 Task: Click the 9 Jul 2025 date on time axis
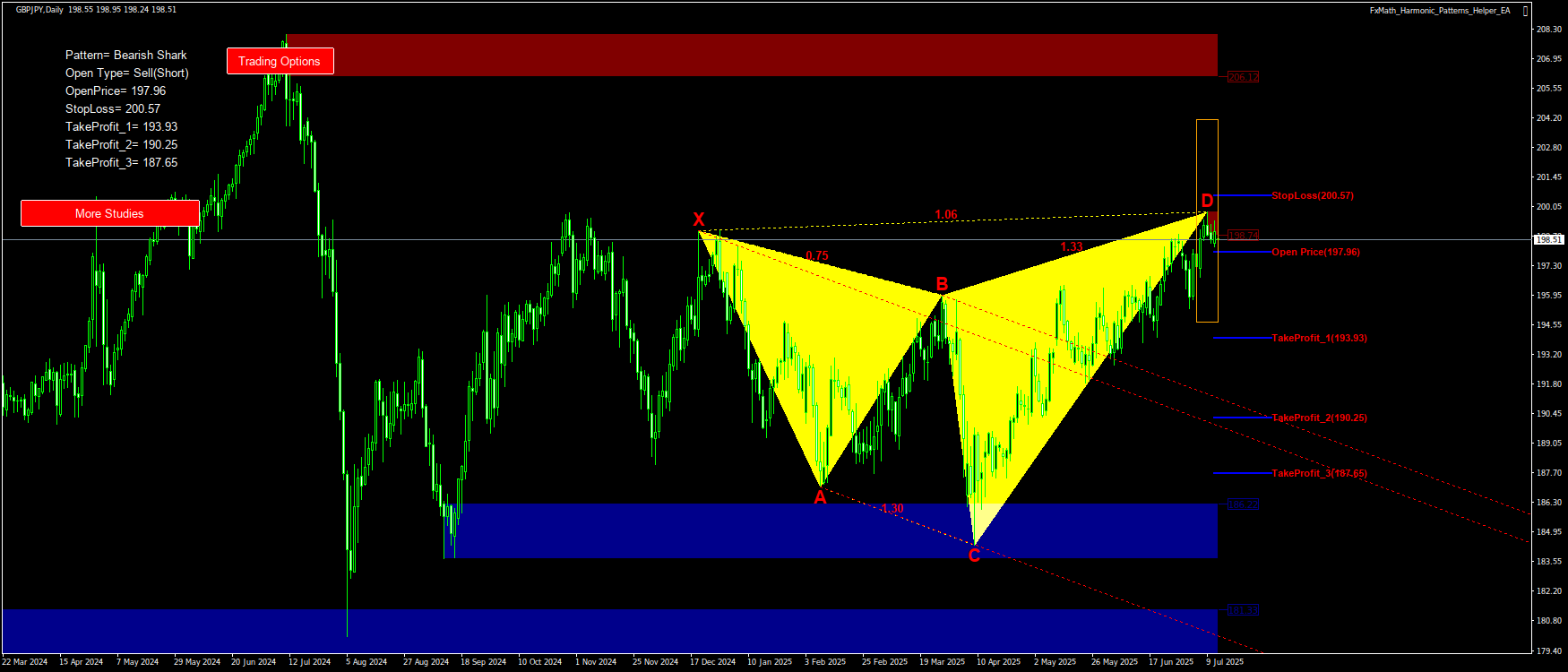(1224, 662)
